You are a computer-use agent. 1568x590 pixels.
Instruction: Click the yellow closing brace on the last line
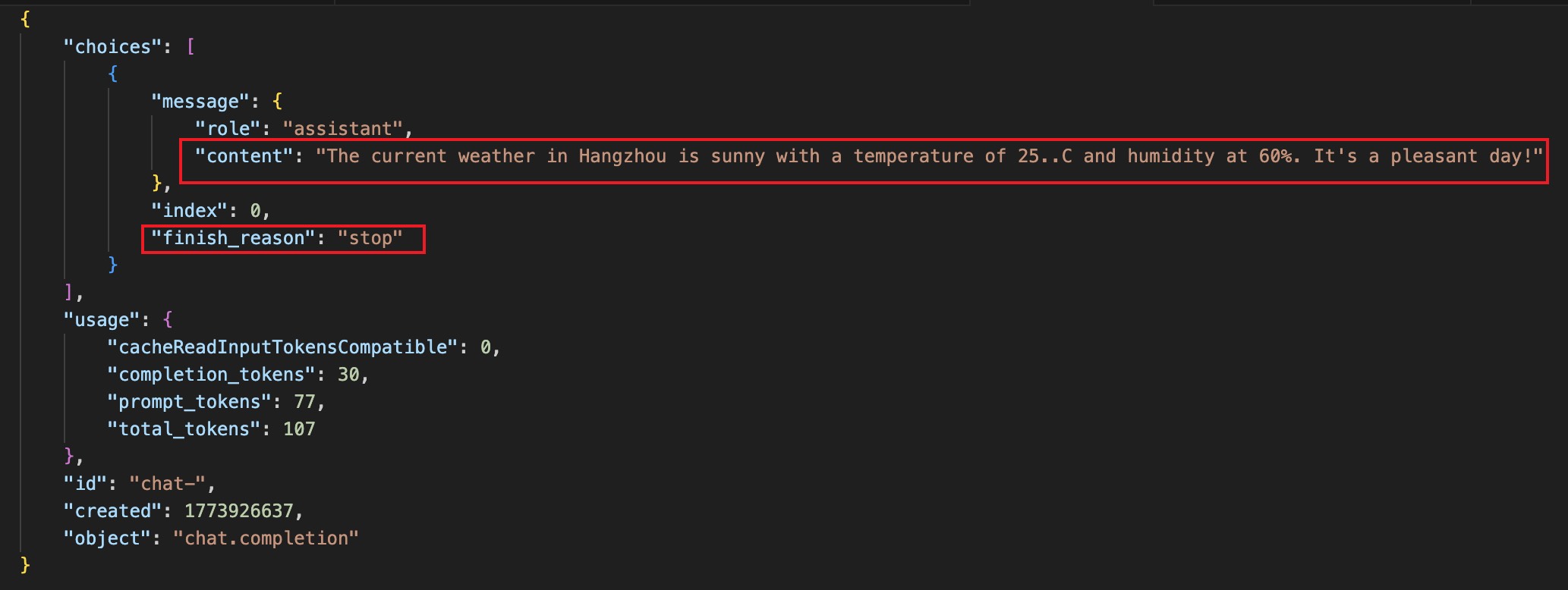click(x=25, y=566)
